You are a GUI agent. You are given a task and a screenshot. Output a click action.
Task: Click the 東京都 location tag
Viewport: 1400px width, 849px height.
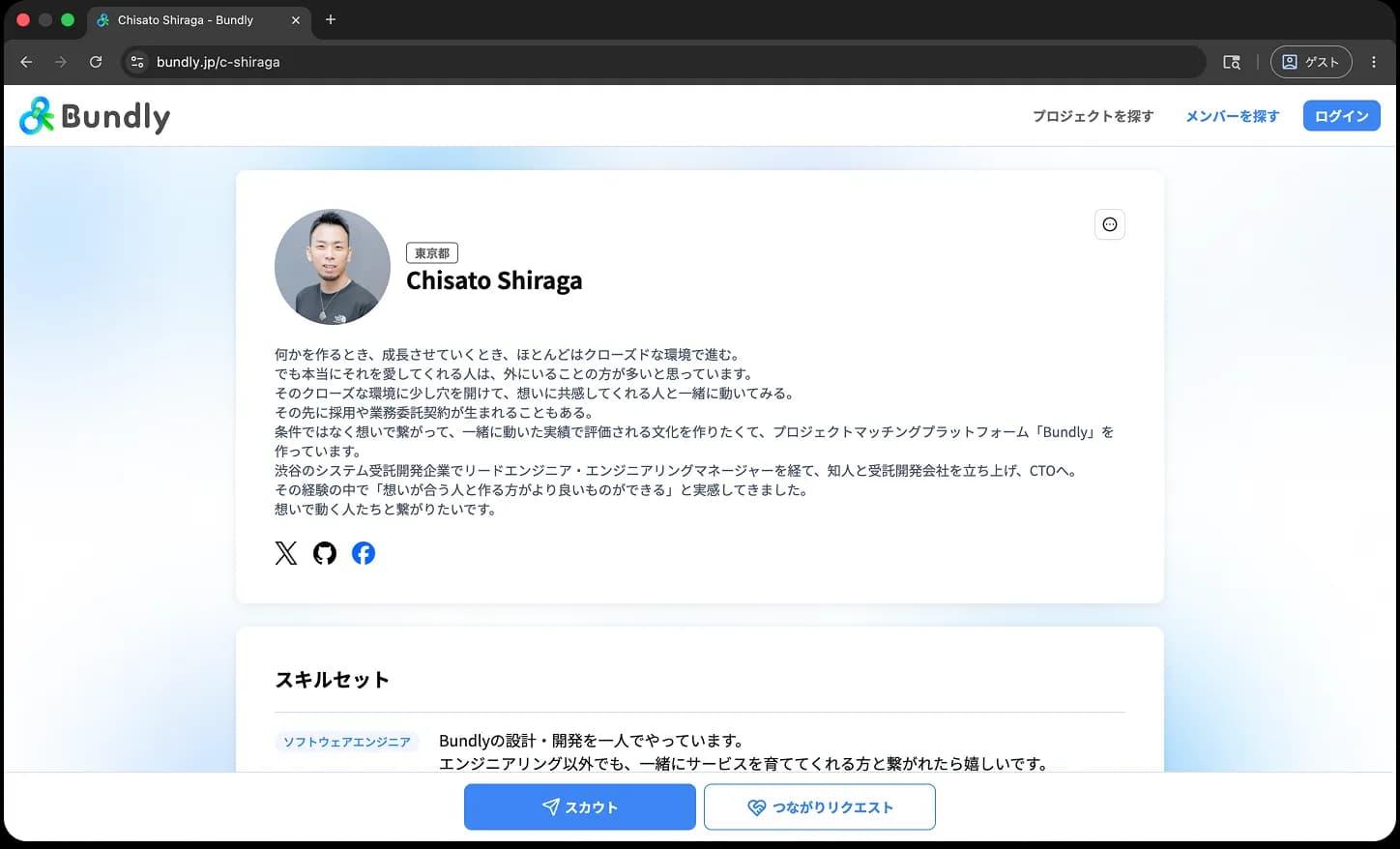pyautogui.click(x=432, y=253)
